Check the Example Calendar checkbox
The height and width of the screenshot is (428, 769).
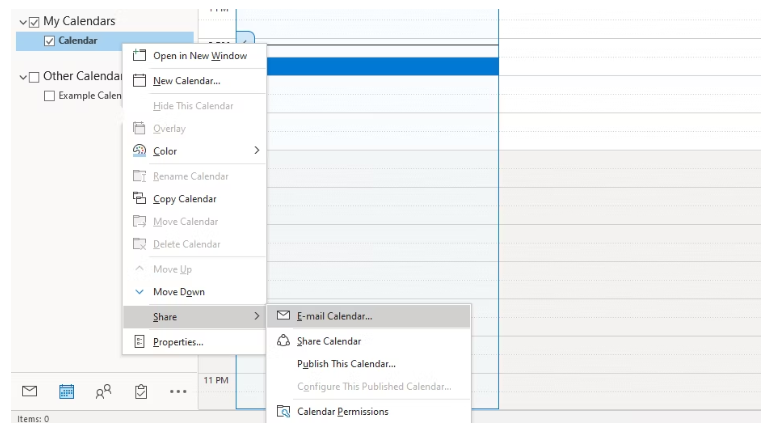[x=49, y=96]
